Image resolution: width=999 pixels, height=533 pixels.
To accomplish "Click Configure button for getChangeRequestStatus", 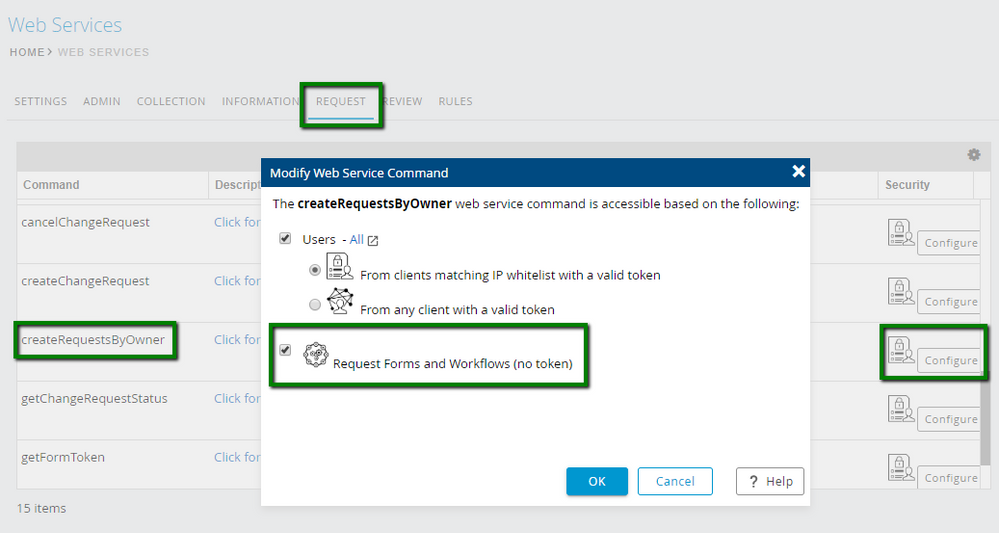I will click(950, 419).
